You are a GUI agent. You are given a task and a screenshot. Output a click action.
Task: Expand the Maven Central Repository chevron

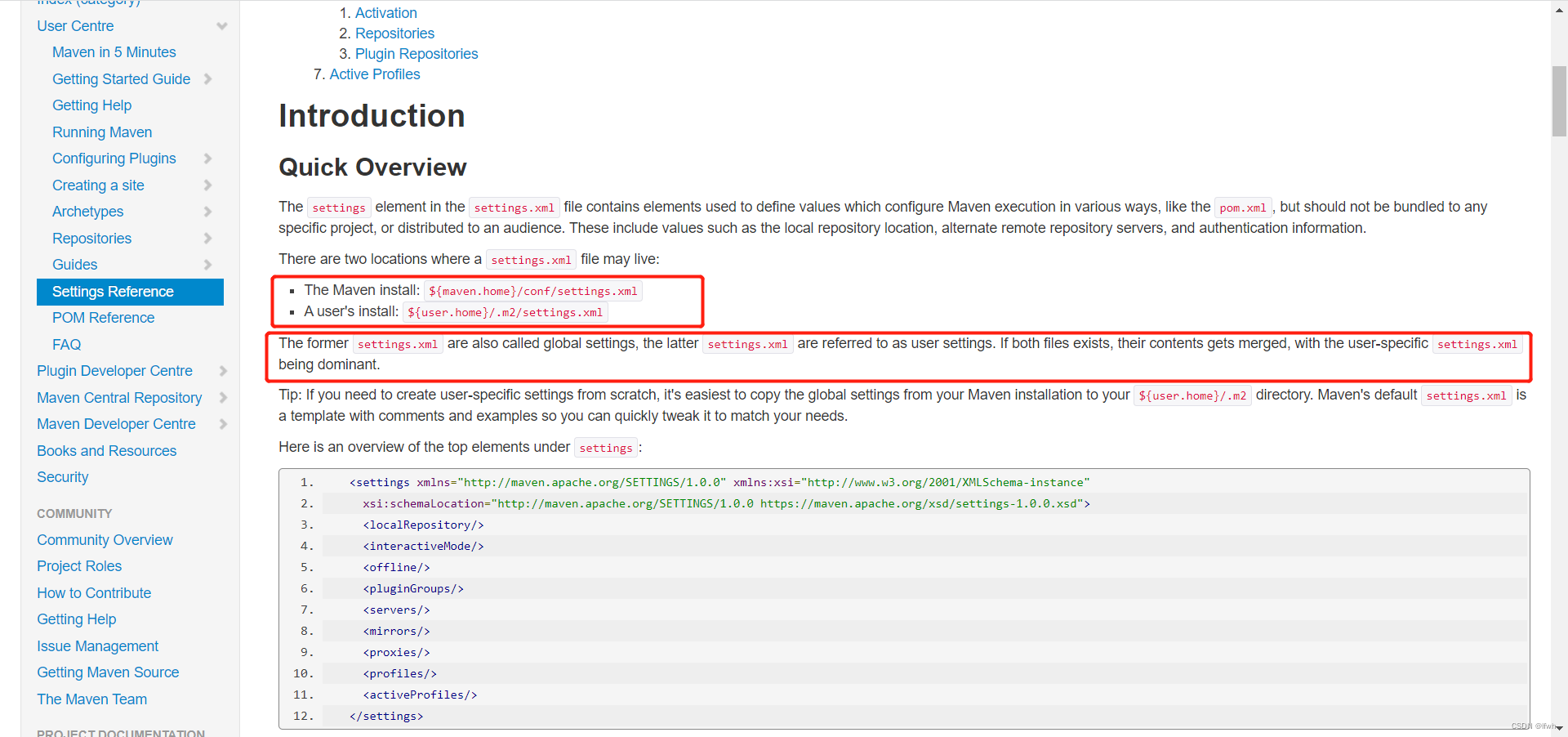[223, 398]
